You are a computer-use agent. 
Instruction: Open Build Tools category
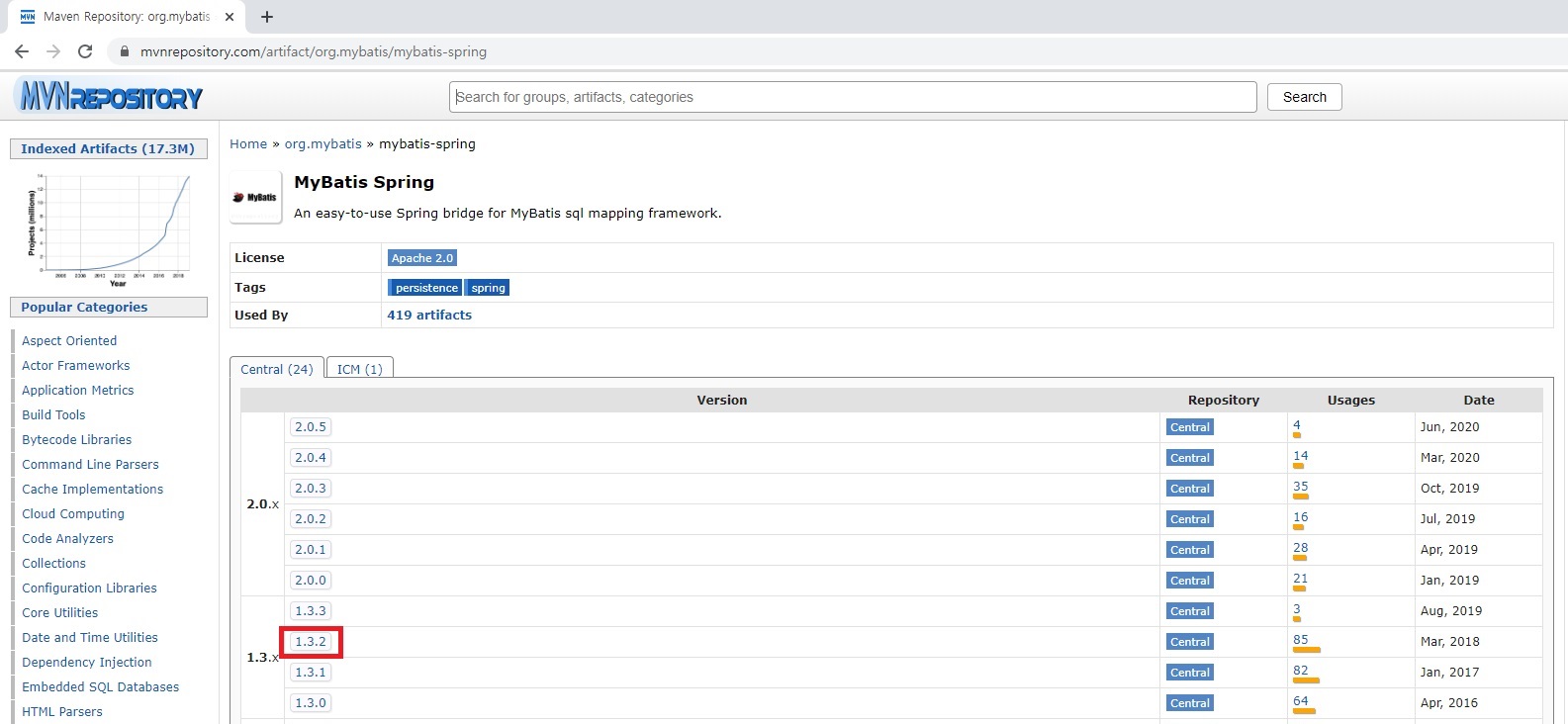(x=53, y=415)
